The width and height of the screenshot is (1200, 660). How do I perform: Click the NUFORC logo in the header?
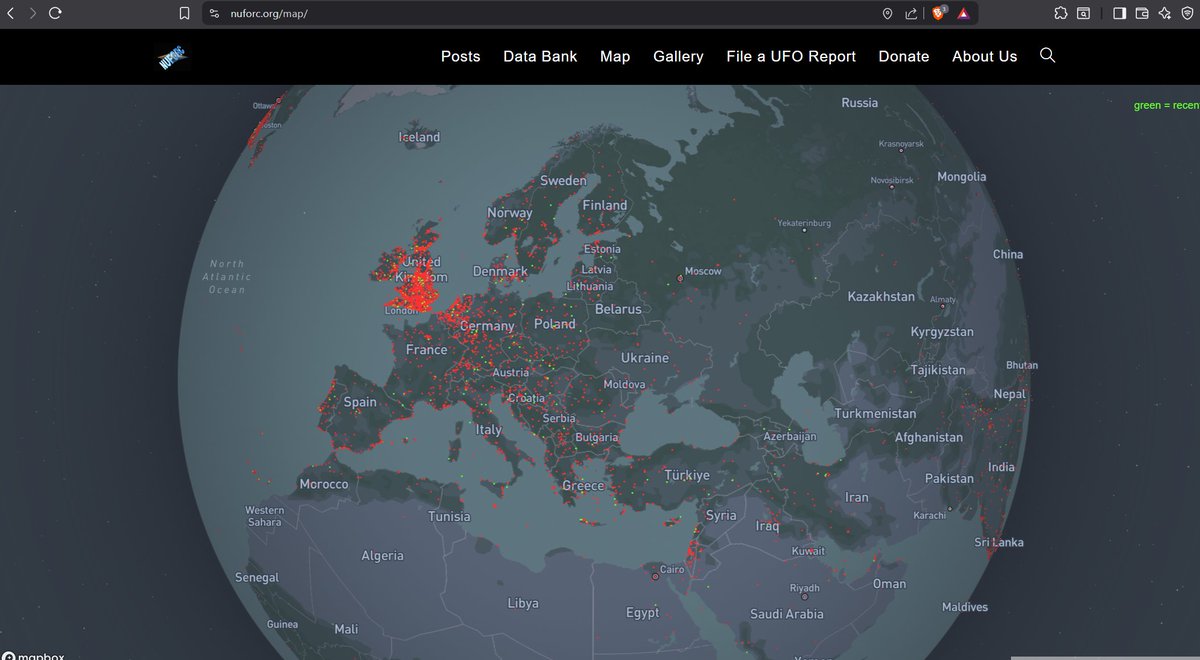(x=173, y=58)
